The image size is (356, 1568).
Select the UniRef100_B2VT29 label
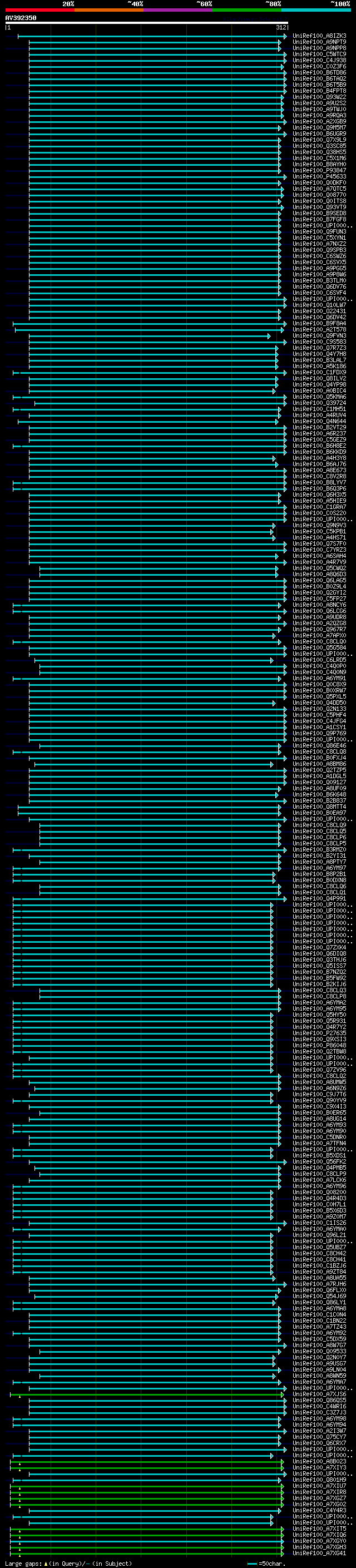[319, 427]
